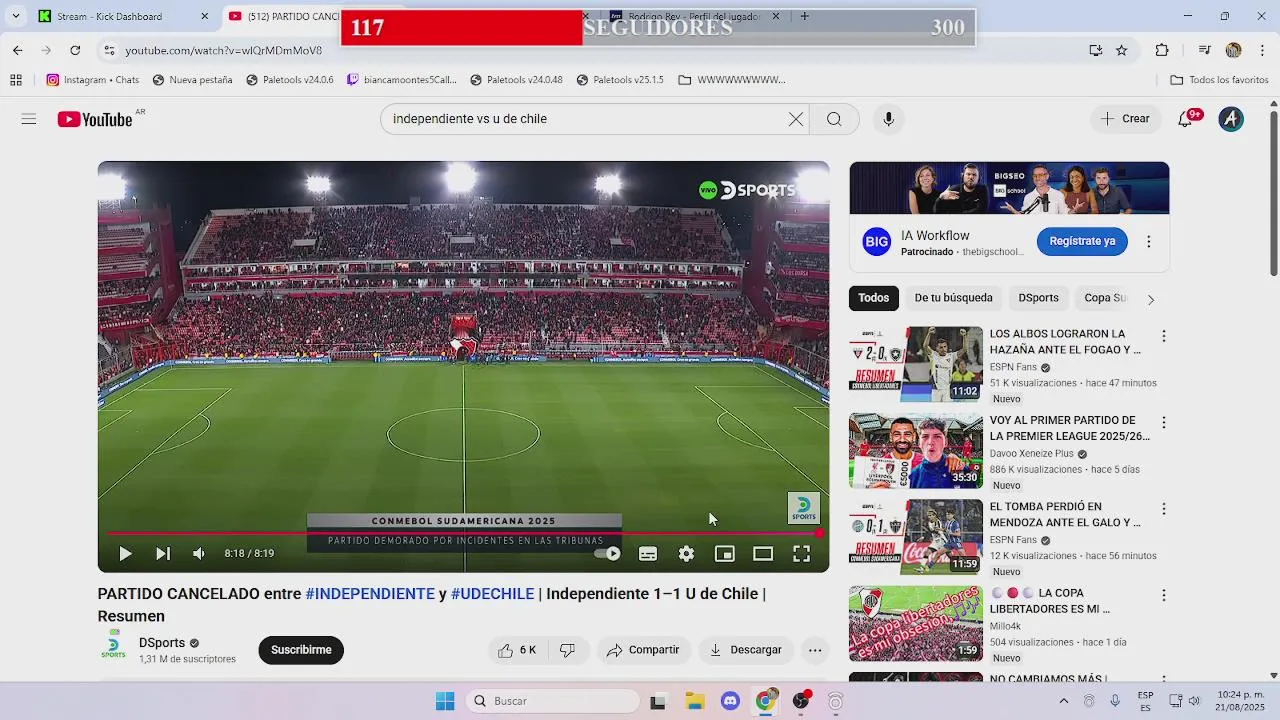Open Todos los favoritos folder
The height and width of the screenshot is (720, 1280).
coord(1219,80)
